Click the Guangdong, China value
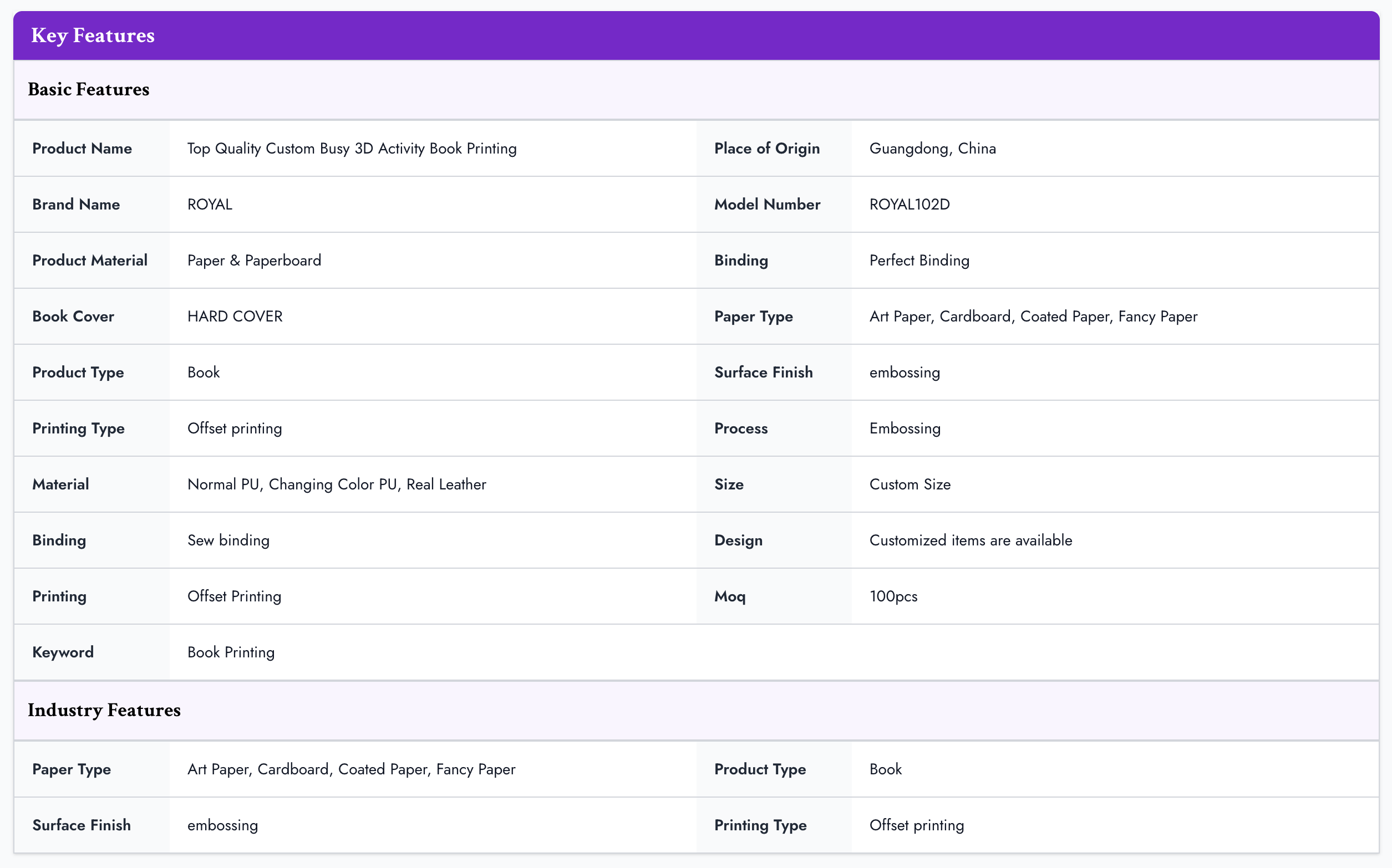The width and height of the screenshot is (1392, 868). tap(932, 149)
